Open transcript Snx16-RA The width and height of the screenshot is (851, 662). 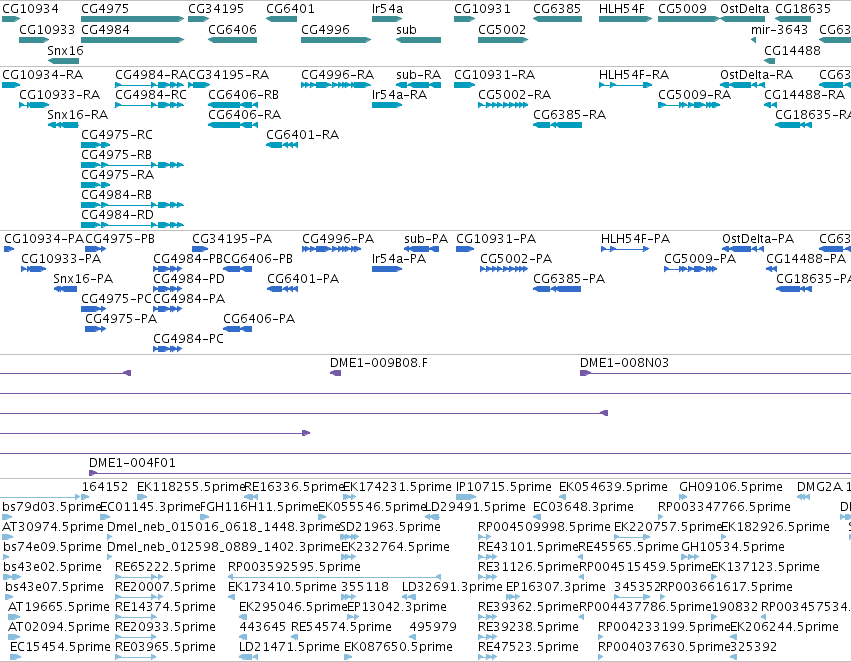pyautogui.click(x=78, y=114)
